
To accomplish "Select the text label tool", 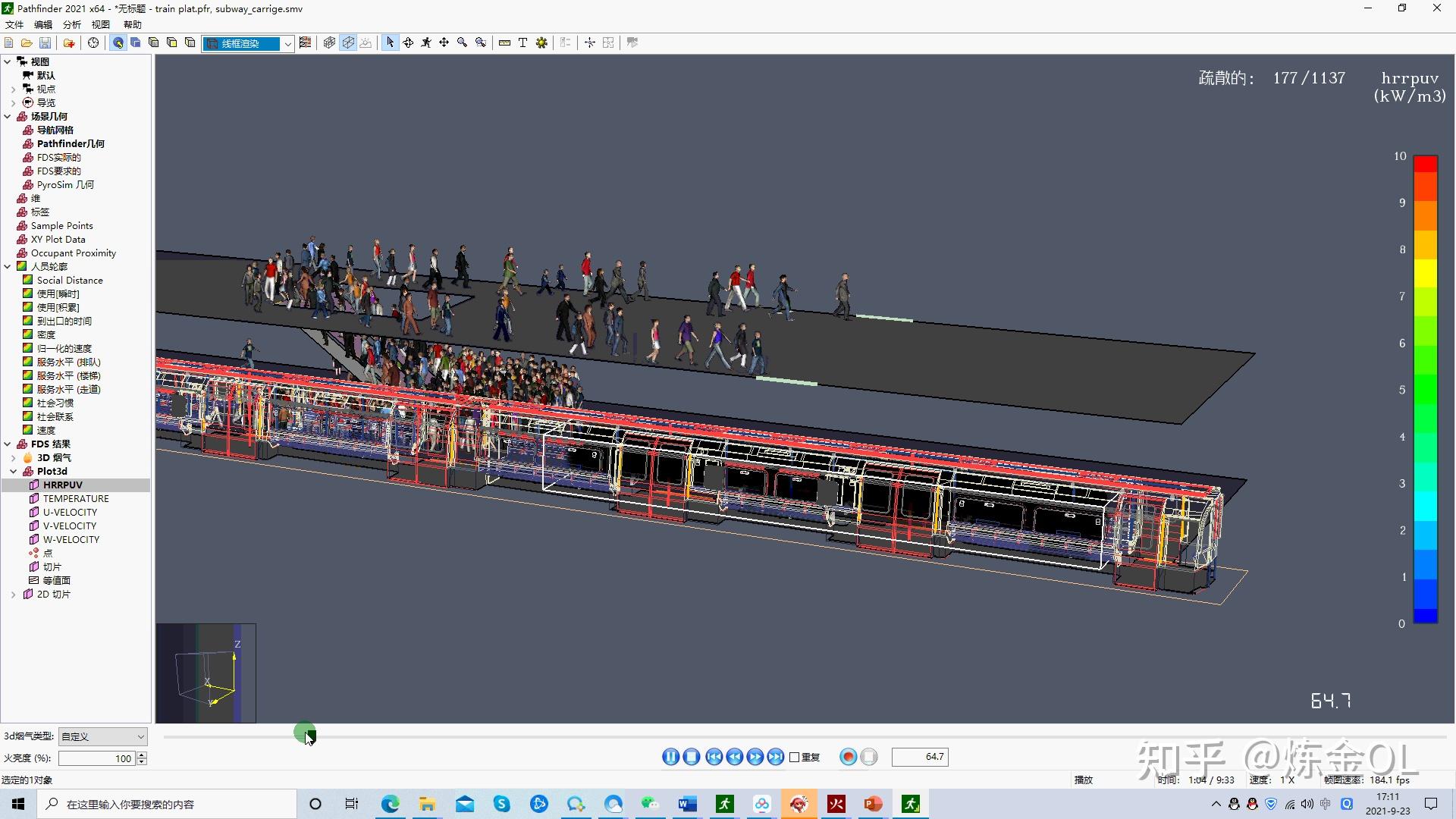I will 522,43.
